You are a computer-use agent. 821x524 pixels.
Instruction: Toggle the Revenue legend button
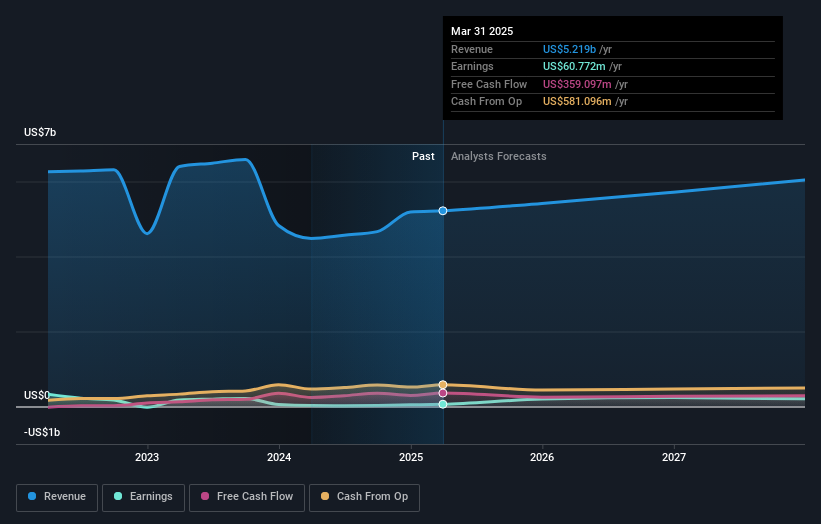pos(57,497)
